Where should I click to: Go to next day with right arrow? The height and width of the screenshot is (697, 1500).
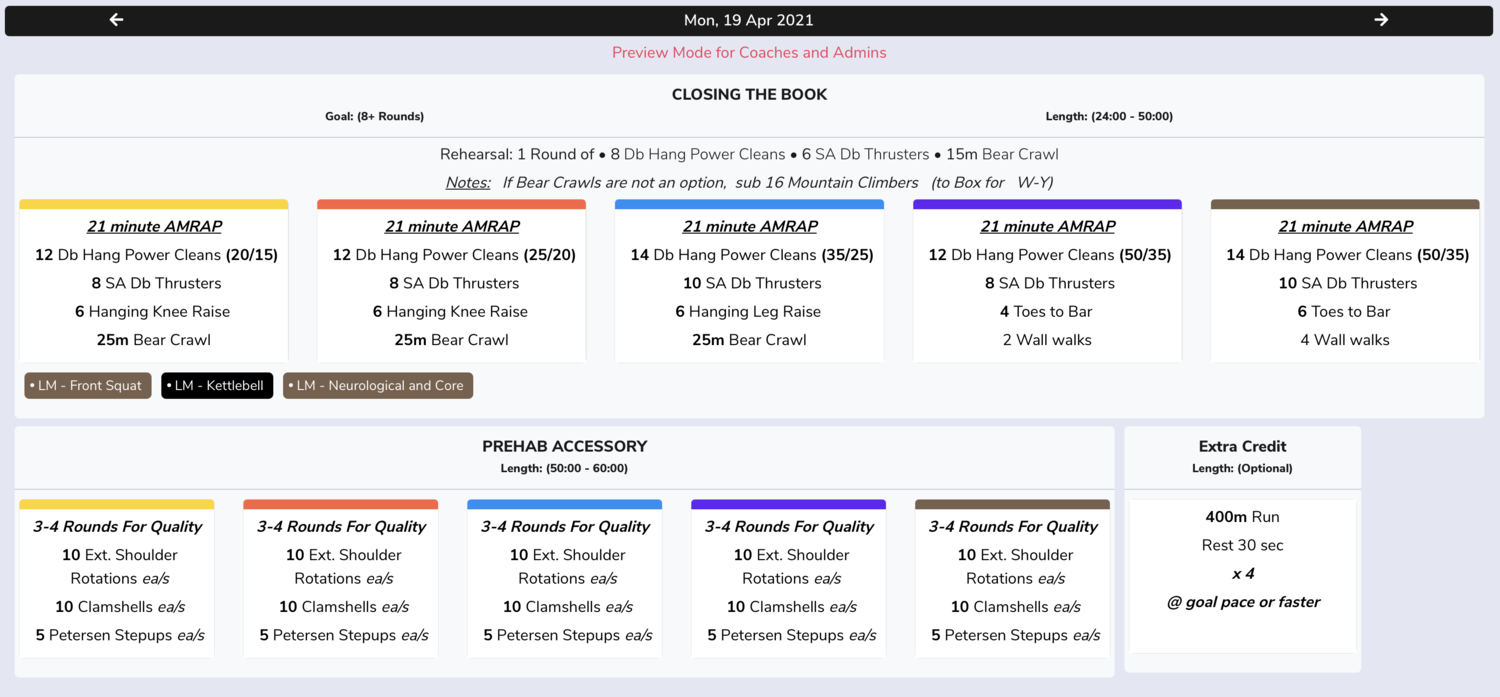point(1381,20)
